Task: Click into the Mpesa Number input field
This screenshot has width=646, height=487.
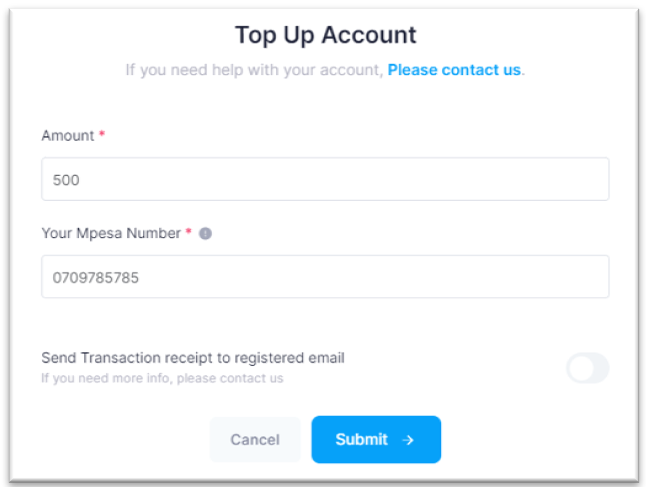Action: [x=325, y=277]
